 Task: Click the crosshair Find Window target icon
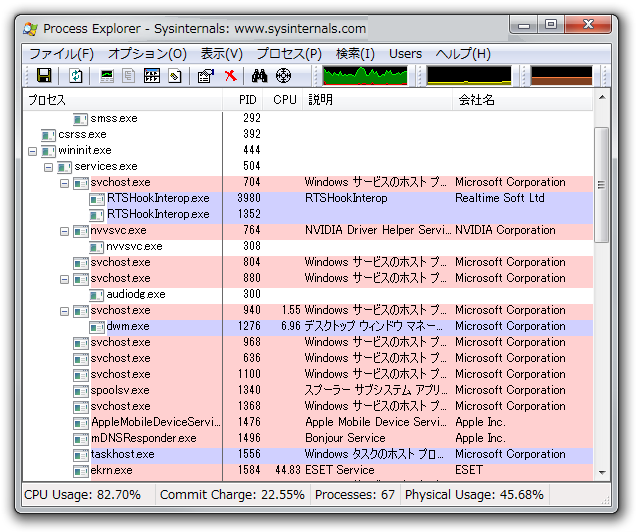[283, 76]
